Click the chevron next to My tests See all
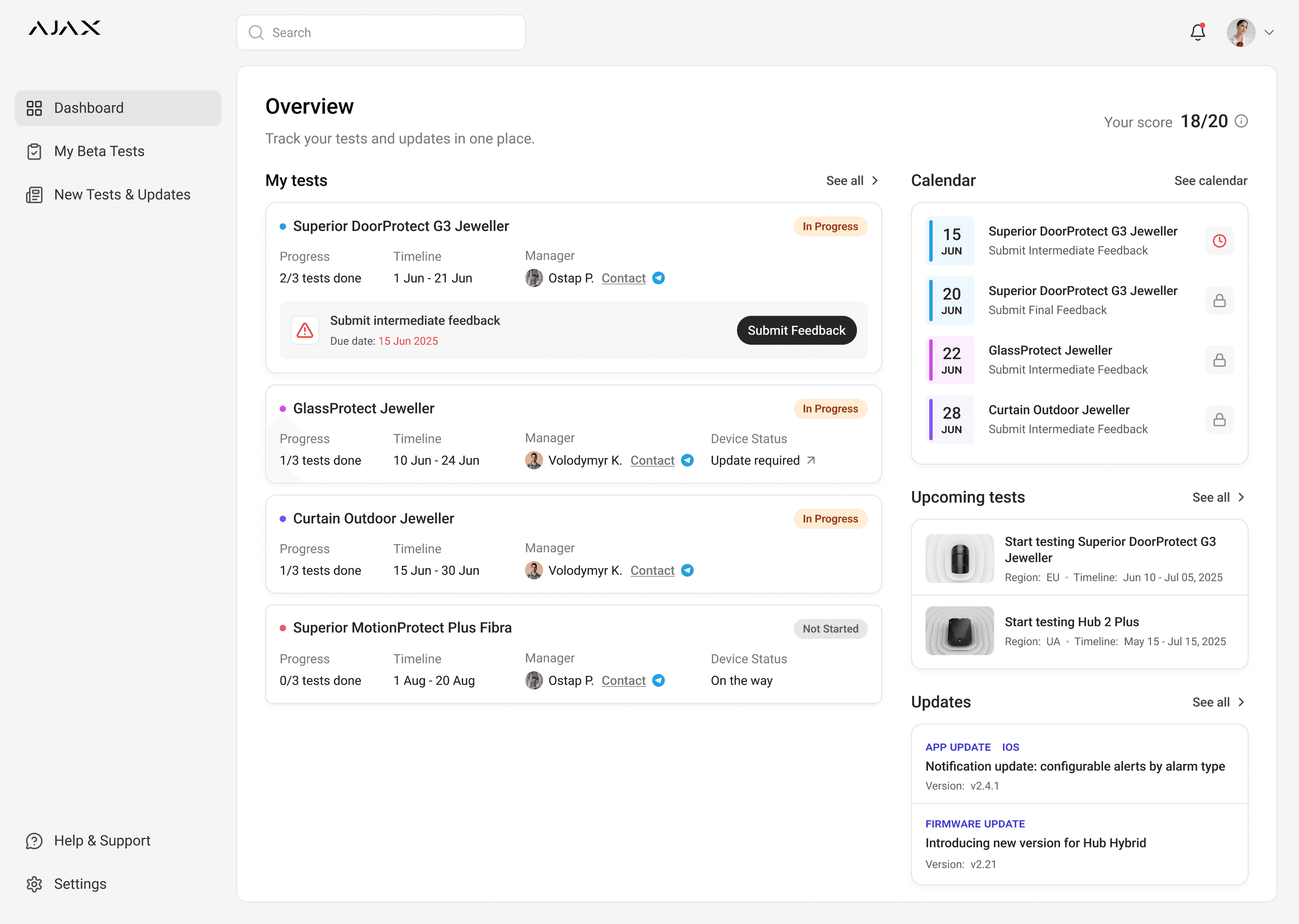 point(875,181)
